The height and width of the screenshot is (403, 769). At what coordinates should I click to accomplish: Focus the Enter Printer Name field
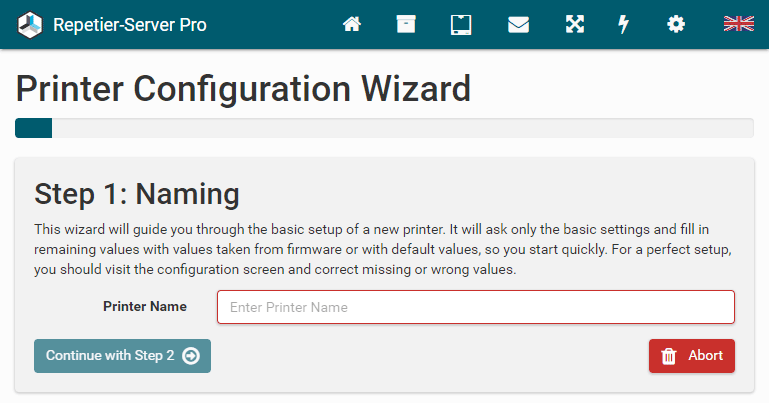476,307
